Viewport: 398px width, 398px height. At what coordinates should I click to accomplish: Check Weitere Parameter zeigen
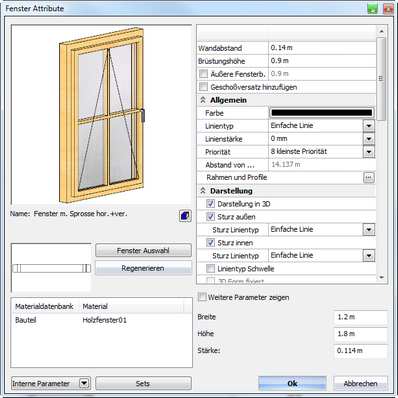[202, 297]
